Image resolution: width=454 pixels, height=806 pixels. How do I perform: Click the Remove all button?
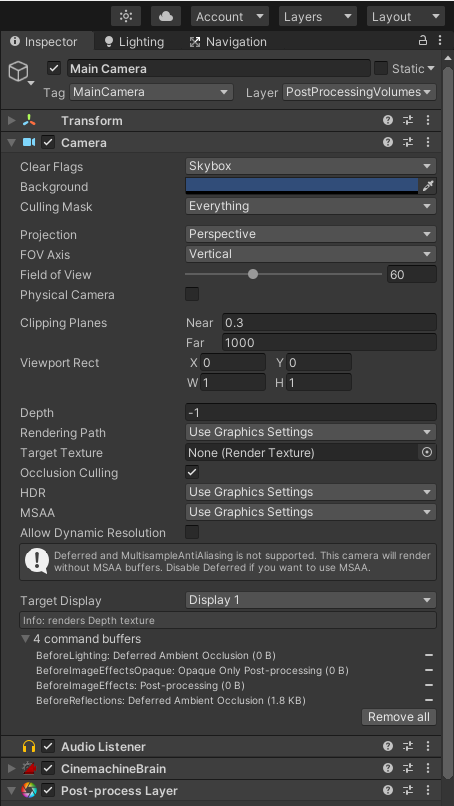399,717
